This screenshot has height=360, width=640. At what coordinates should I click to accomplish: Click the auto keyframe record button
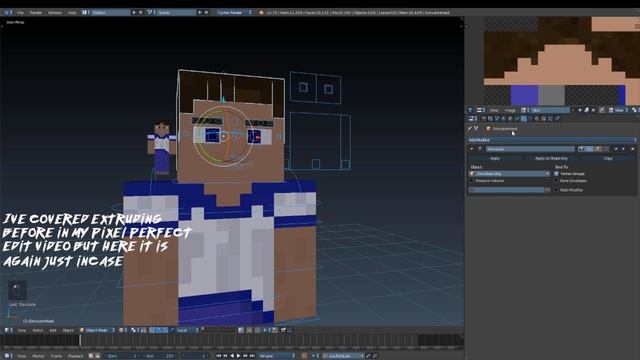click(304, 356)
